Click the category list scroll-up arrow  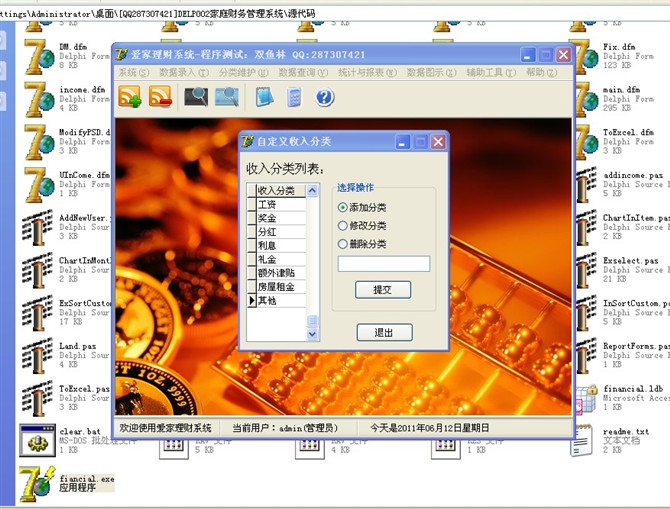312,190
